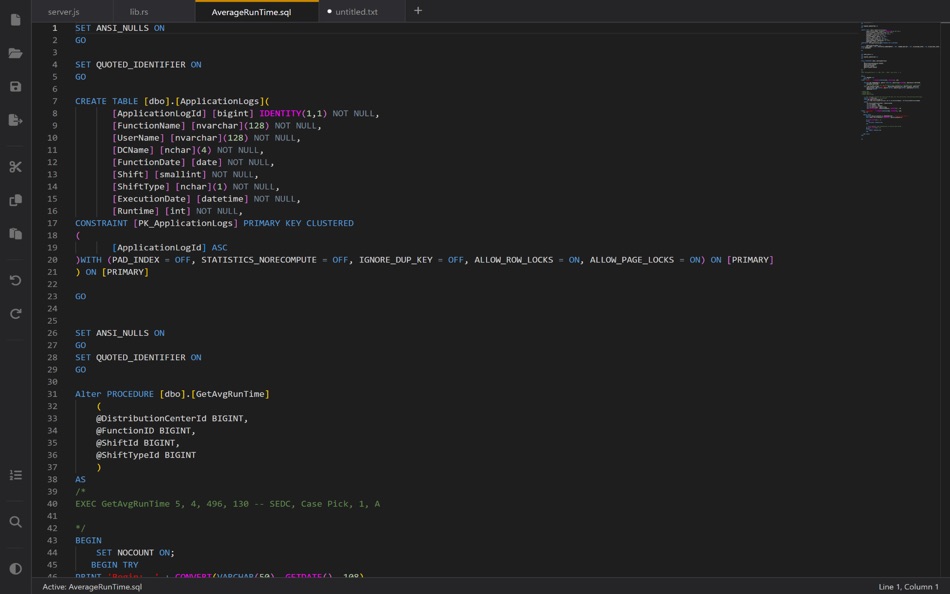This screenshot has height=594, width=950.
Task: Click the Copy icon in sidebar
Action: point(16,200)
